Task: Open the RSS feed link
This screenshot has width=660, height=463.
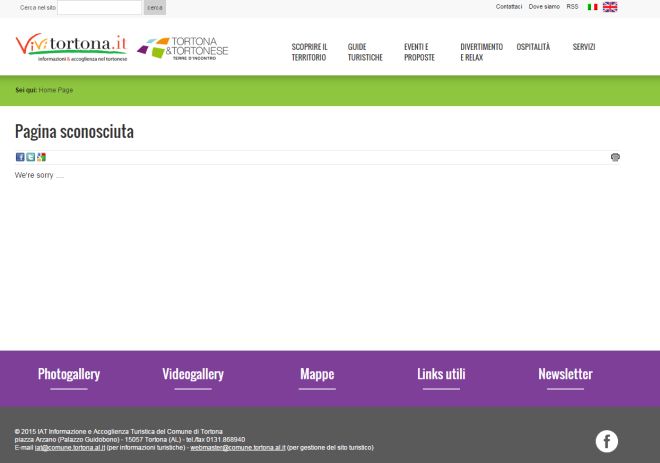Action: point(572,7)
